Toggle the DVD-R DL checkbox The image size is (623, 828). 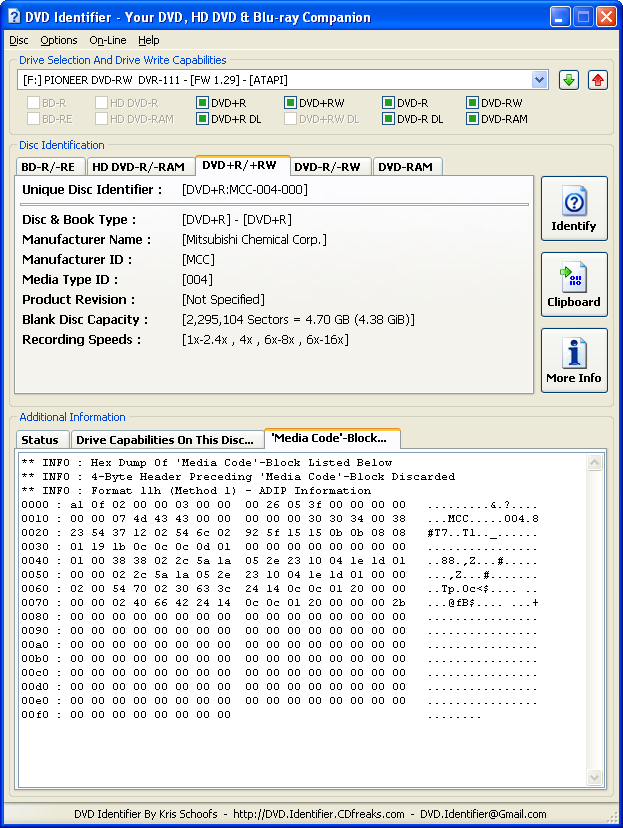pyautogui.click(x=389, y=119)
